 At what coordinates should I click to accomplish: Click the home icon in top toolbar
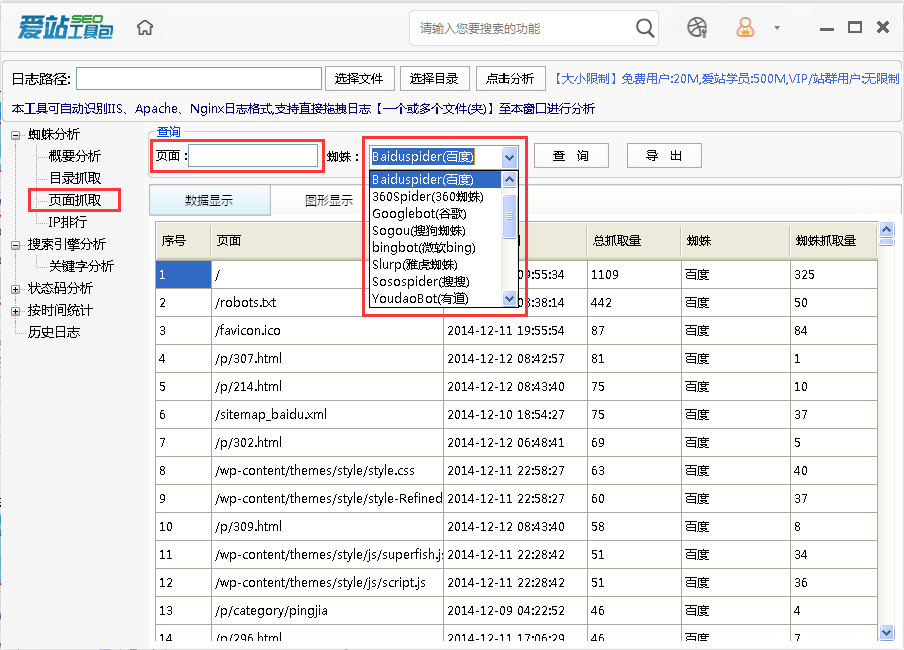[x=144, y=27]
